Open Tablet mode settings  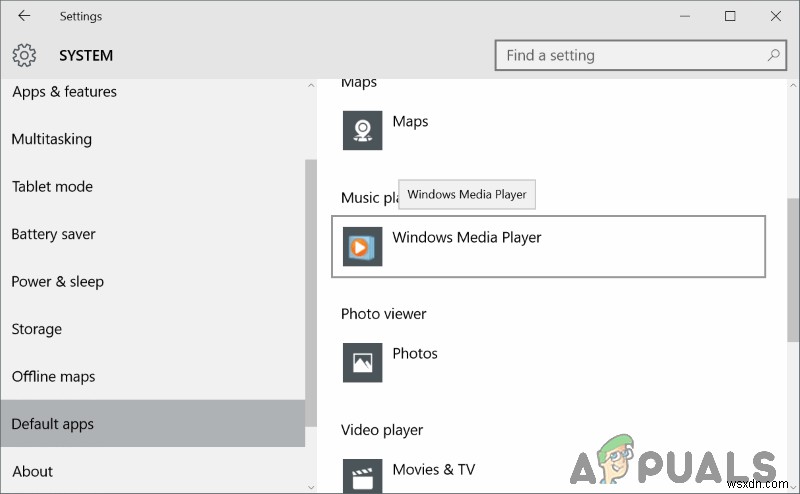point(52,186)
